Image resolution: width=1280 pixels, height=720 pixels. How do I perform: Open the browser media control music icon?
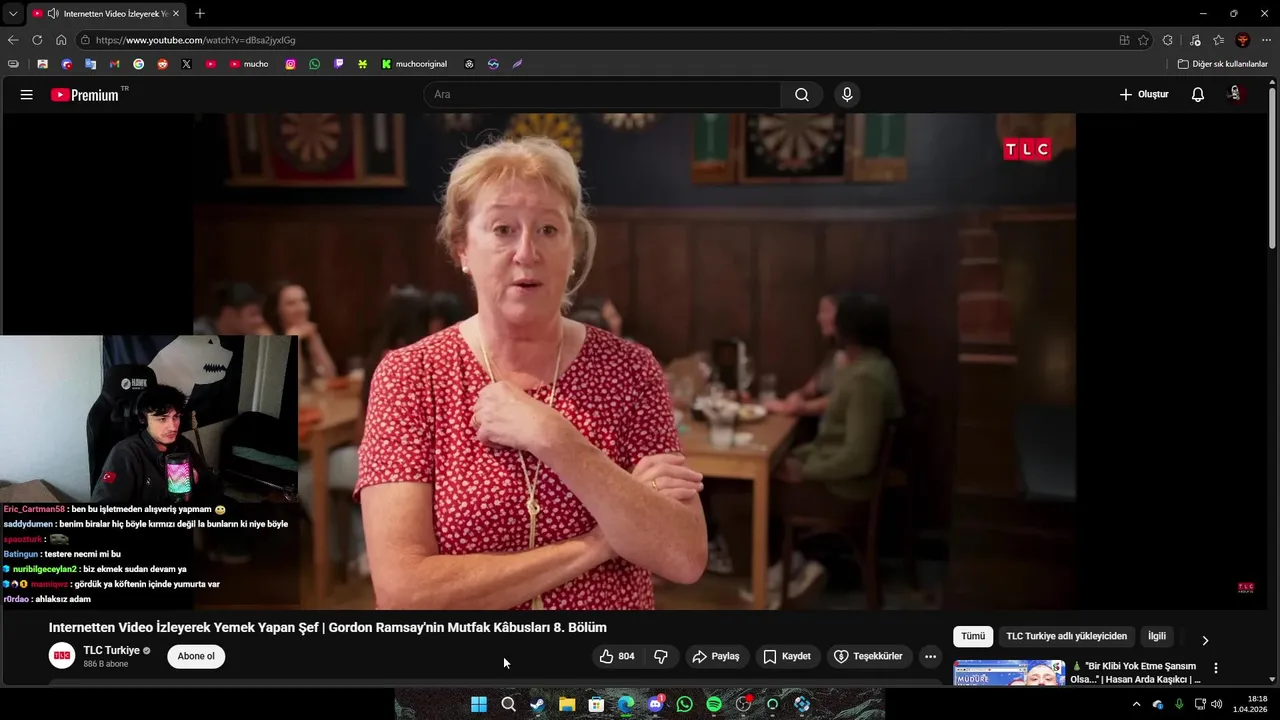click(1194, 40)
